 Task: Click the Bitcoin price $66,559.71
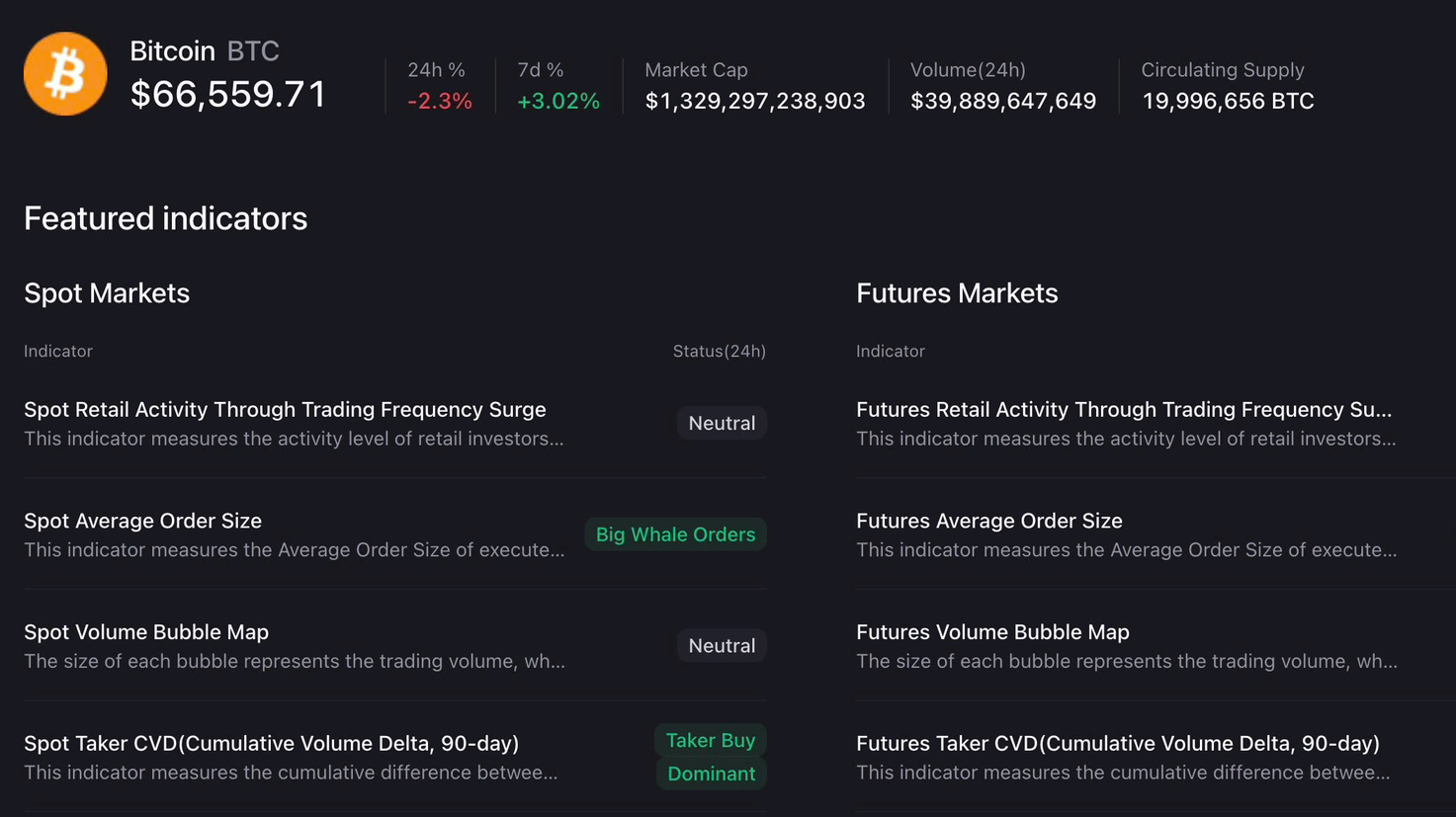pos(228,95)
